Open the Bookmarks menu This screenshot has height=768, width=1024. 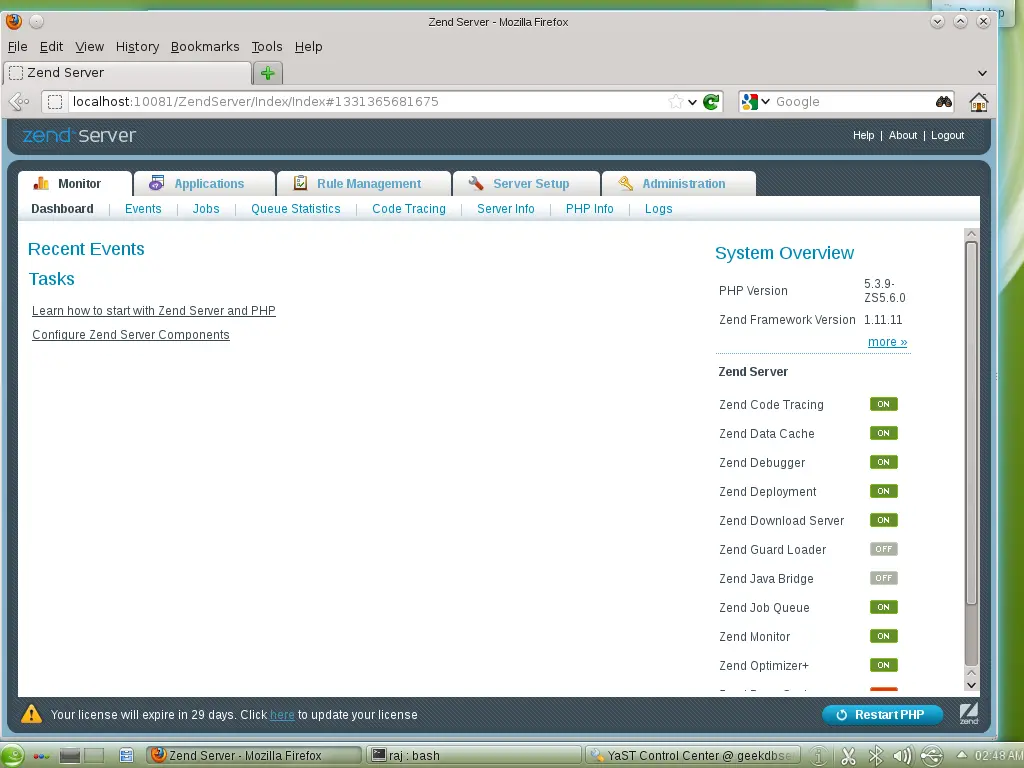coord(205,46)
